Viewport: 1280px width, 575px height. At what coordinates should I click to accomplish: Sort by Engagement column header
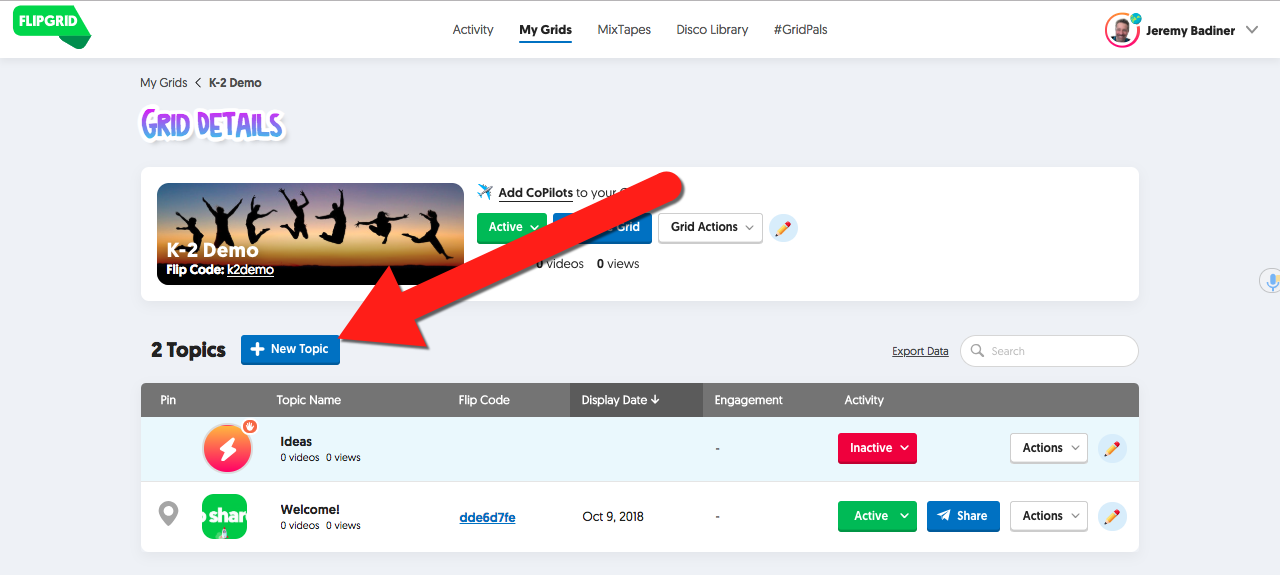[x=748, y=400]
